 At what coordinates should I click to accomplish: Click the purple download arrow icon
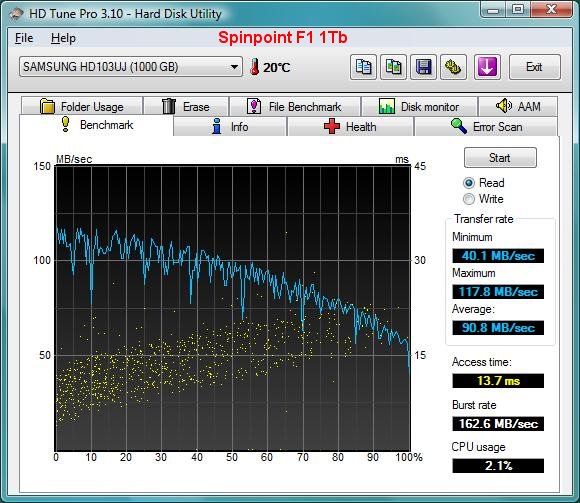(488, 67)
